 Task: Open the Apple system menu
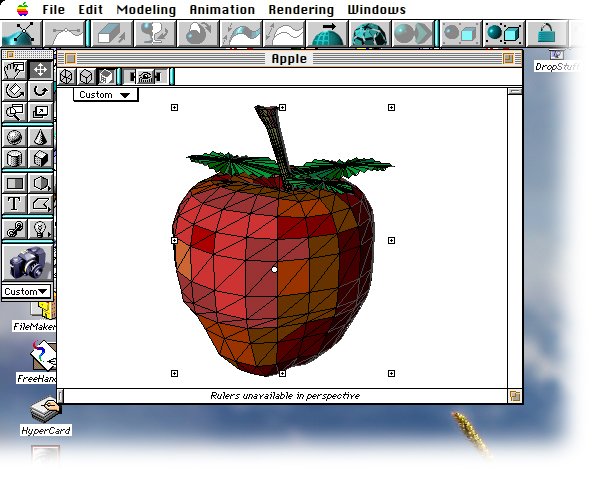coord(20,9)
